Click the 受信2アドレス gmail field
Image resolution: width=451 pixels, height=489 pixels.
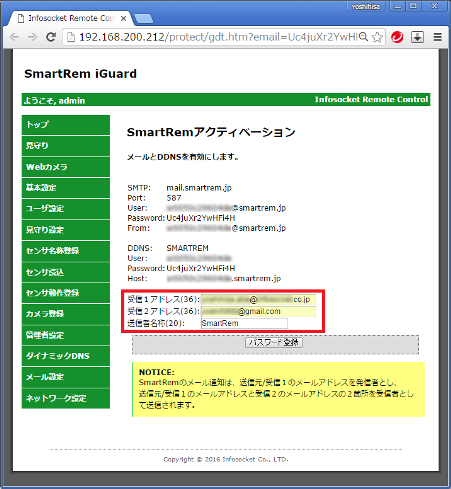(258, 311)
